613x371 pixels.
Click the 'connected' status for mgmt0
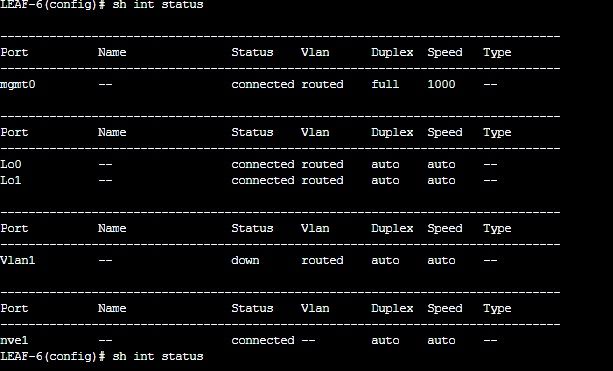click(x=263, y=84)
